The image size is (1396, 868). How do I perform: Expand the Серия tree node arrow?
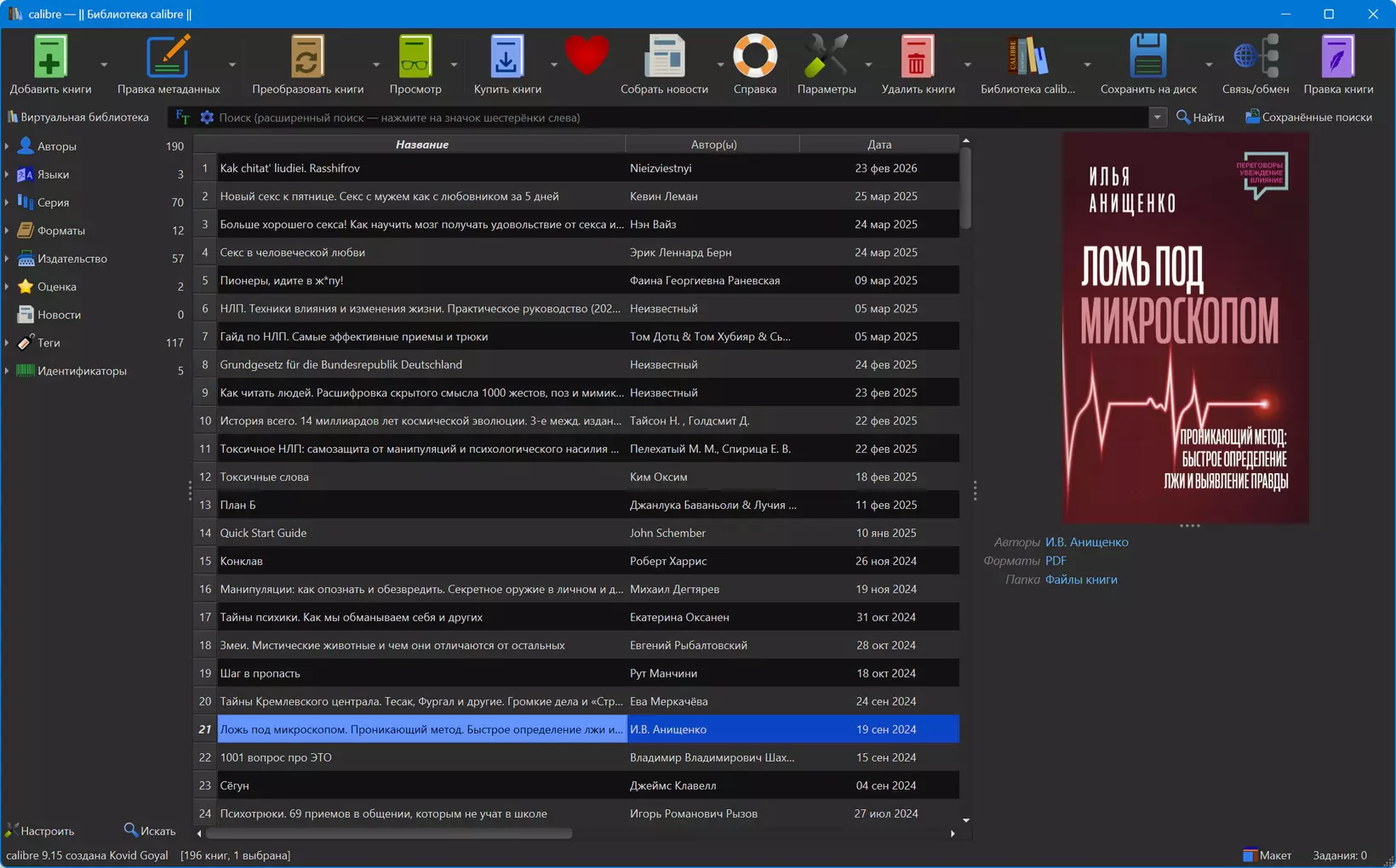[7, 203]
